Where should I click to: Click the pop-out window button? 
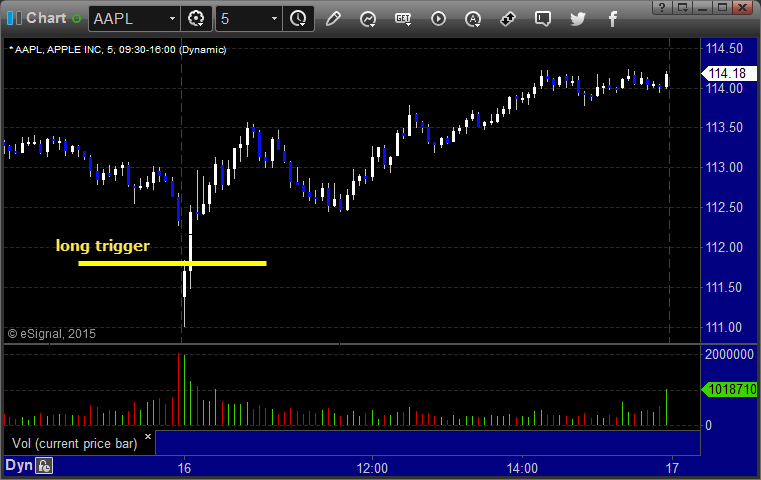(682, 7)
